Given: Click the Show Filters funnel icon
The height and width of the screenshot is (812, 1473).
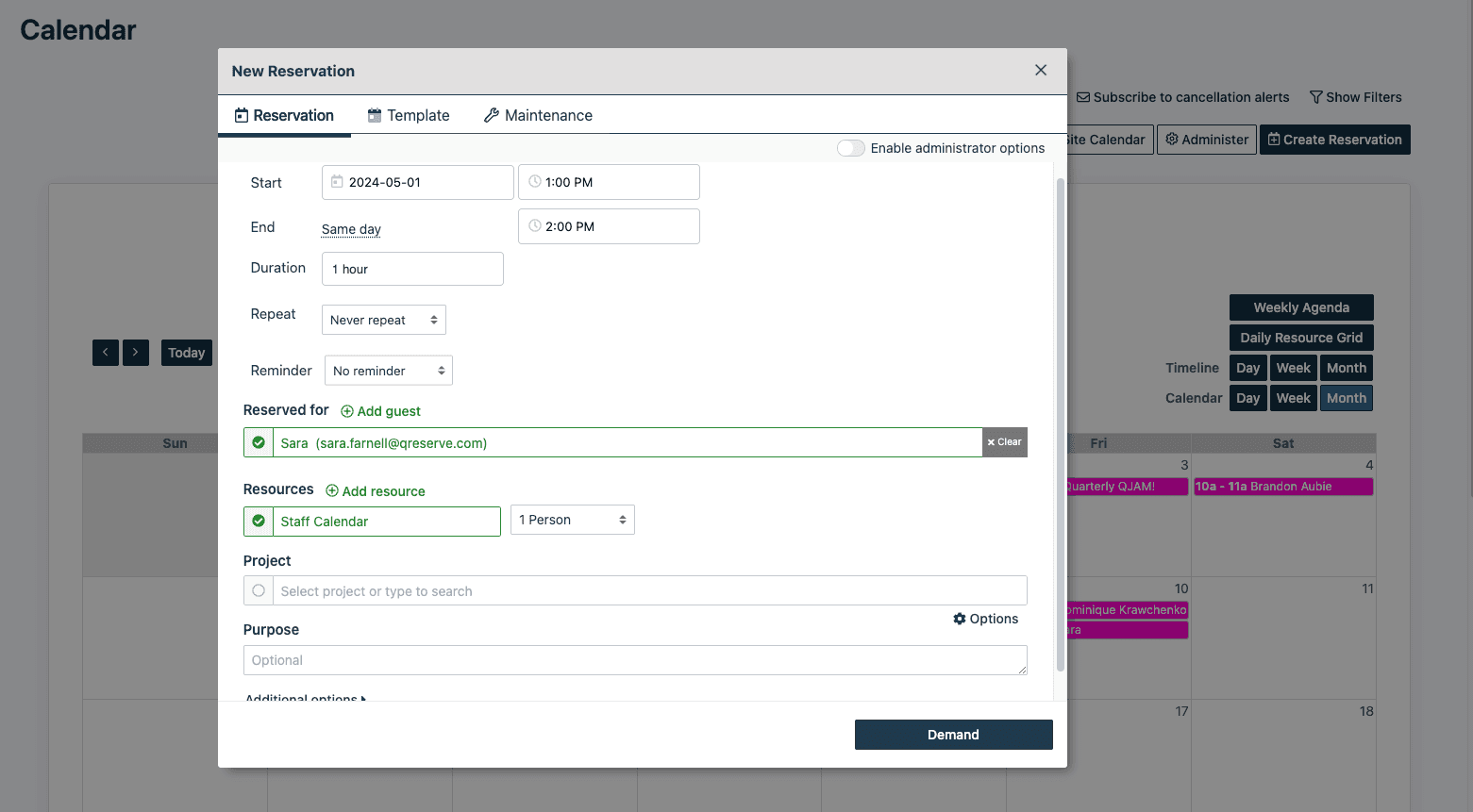Looking at the screenshot, I should [x=1315, y=97].
